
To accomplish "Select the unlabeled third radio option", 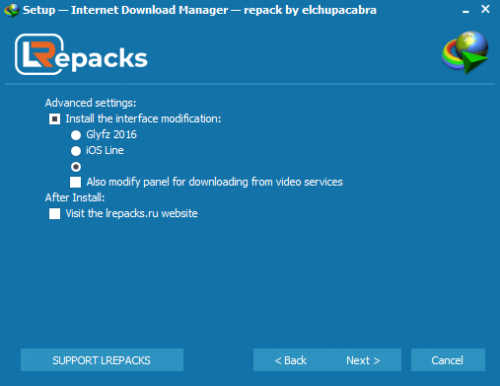I will [x=76, y=167].
